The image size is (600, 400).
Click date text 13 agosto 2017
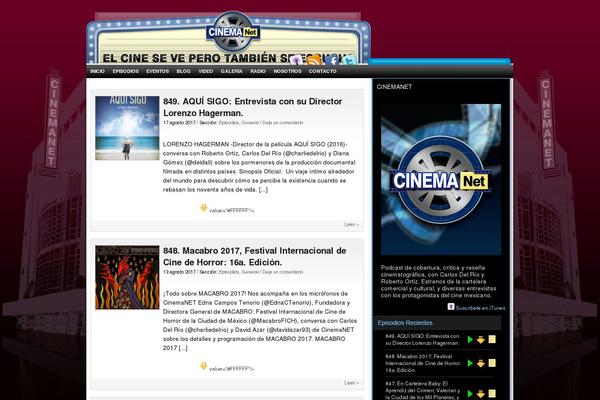pos(179,272)
